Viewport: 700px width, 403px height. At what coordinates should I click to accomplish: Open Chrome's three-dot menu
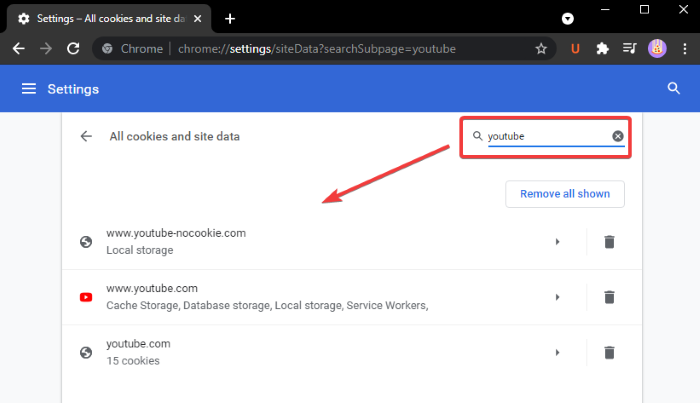682,48
